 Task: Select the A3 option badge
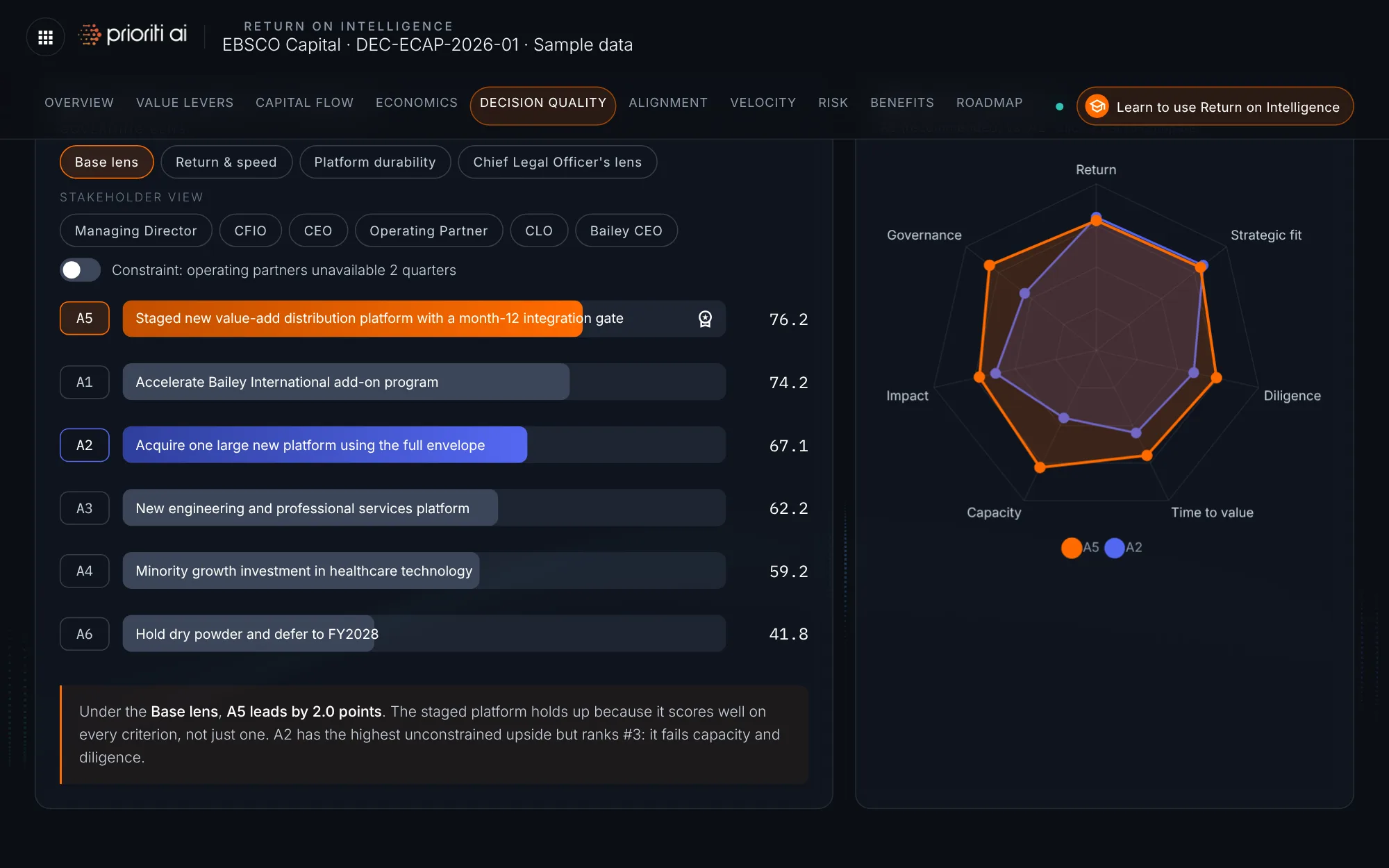point(85,508)
